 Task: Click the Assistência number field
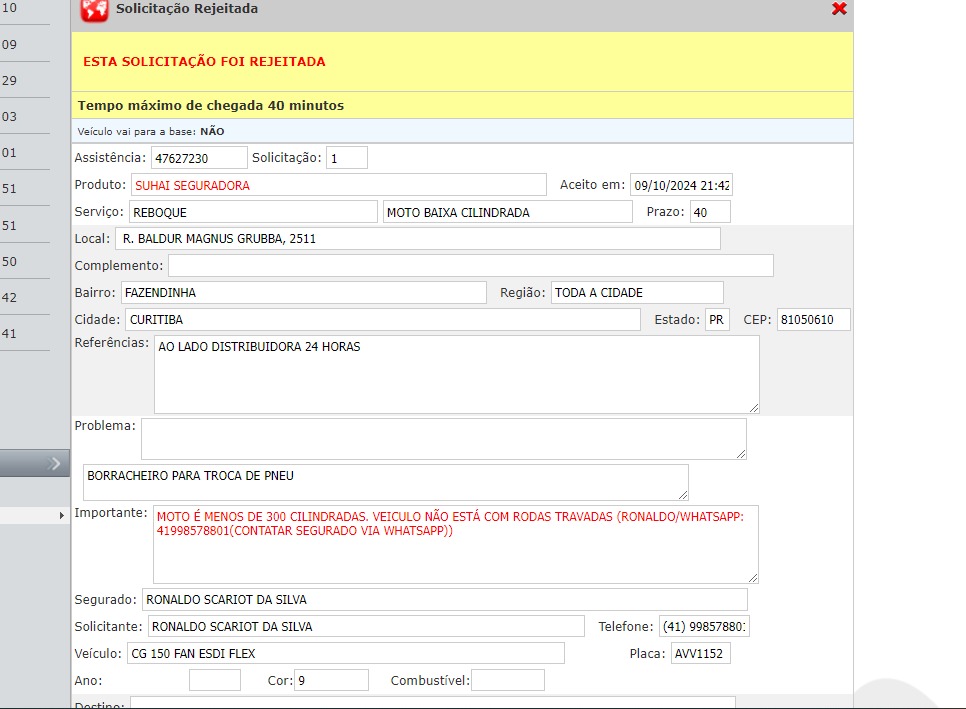tap(199, 158)
